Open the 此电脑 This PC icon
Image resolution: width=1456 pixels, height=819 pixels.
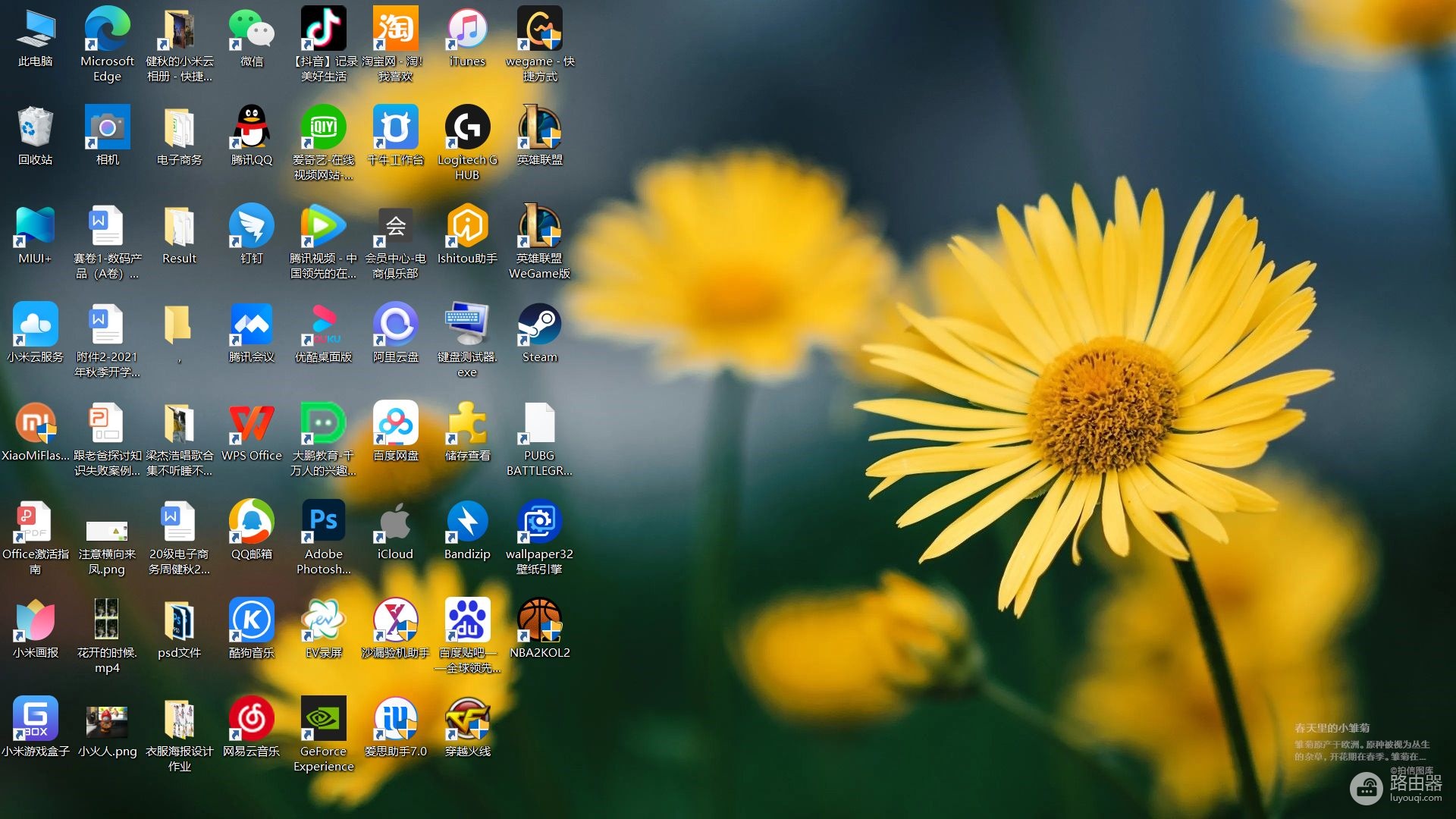pyautogui.click(x=35, y=37)
